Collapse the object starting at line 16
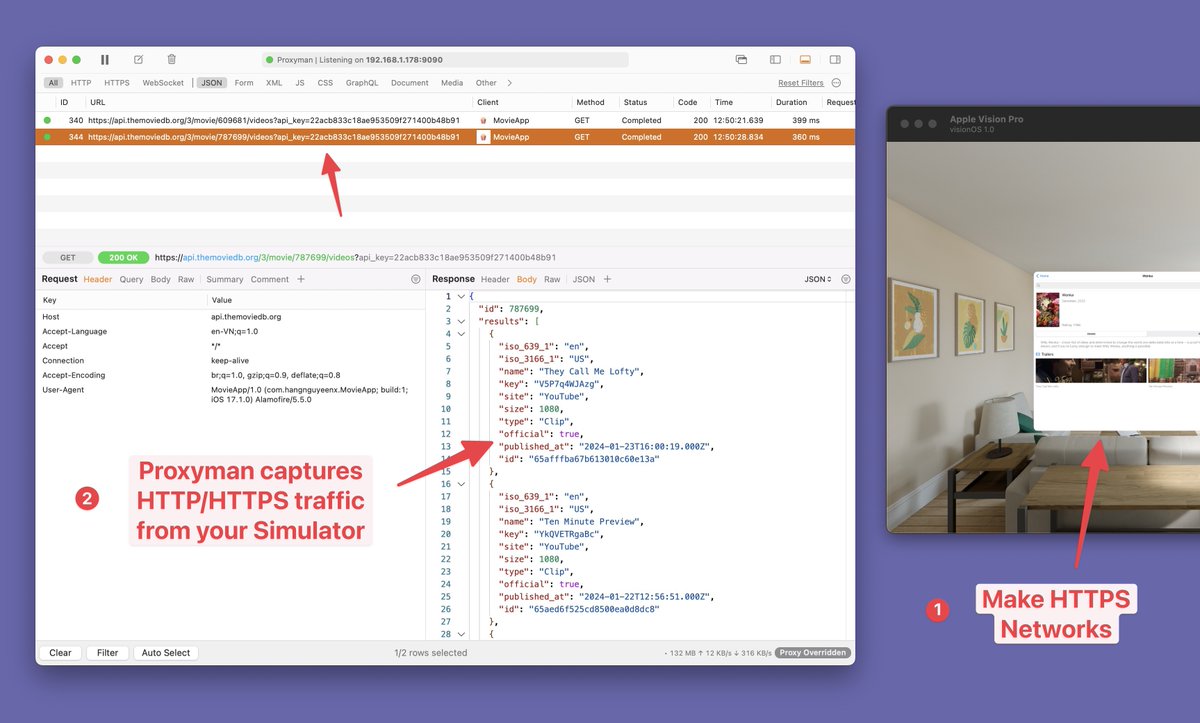 click(460, 484)
